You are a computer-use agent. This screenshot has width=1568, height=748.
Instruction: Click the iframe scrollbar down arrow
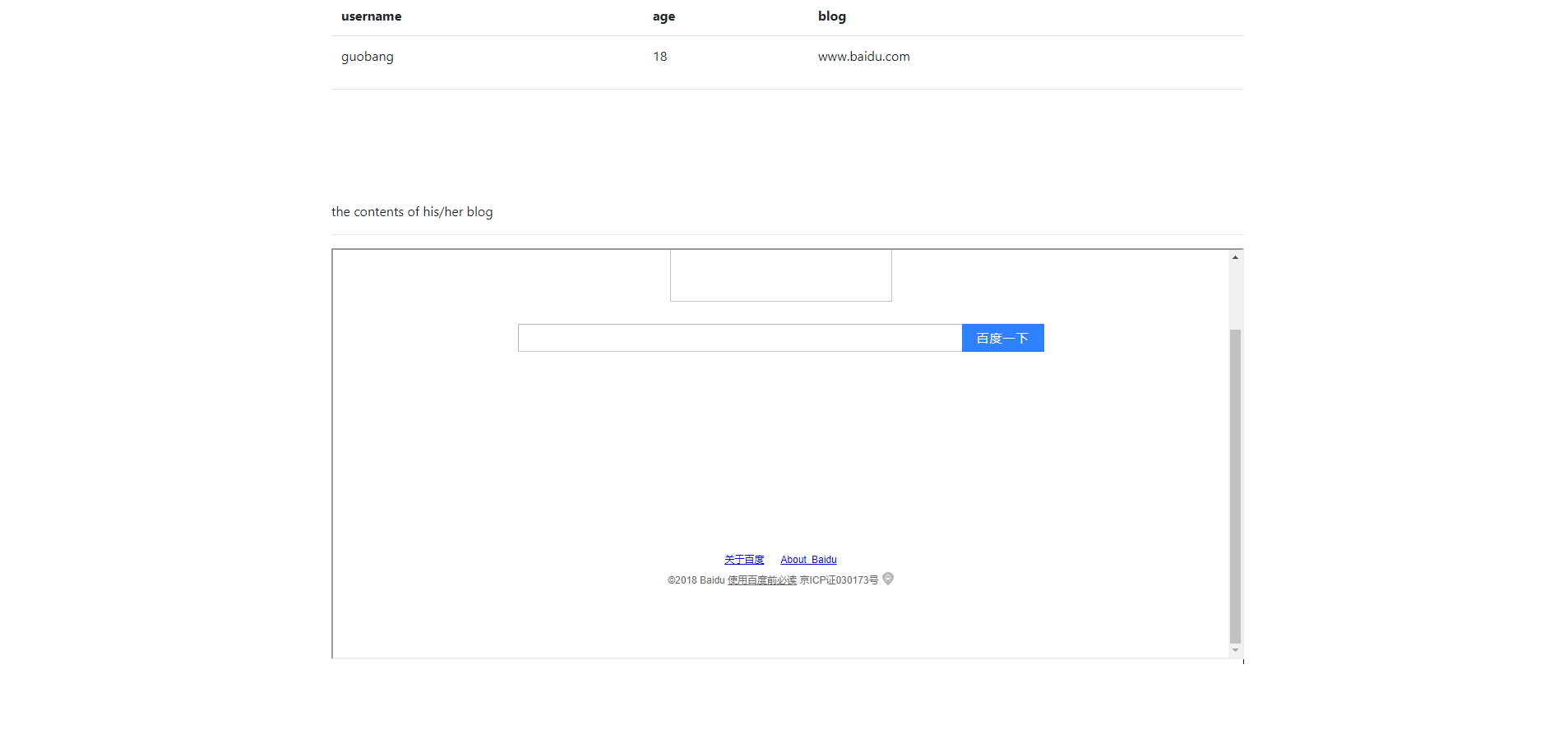(x=1235, y=650)
